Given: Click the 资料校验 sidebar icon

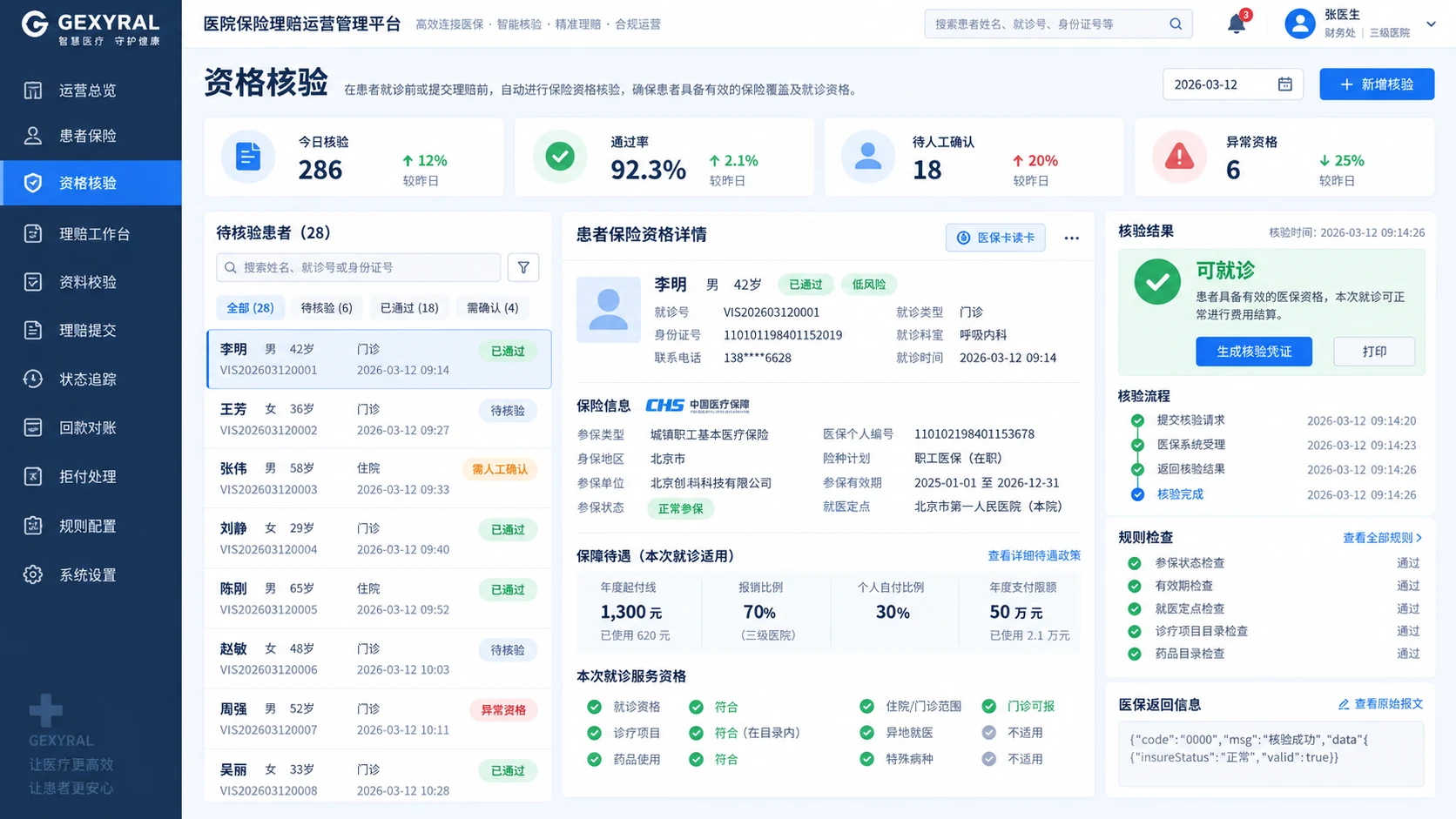Looking at the screenshot, I should point(33,282).
